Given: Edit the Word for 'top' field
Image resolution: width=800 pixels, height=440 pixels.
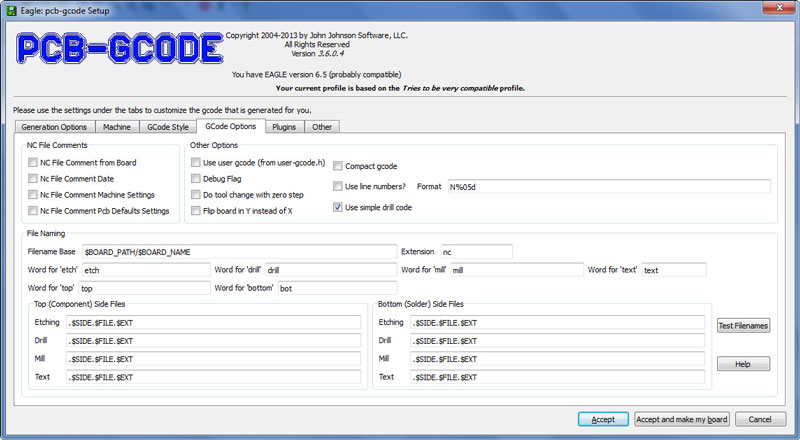Looking at the screenshot, I should [x=144, y=288].
